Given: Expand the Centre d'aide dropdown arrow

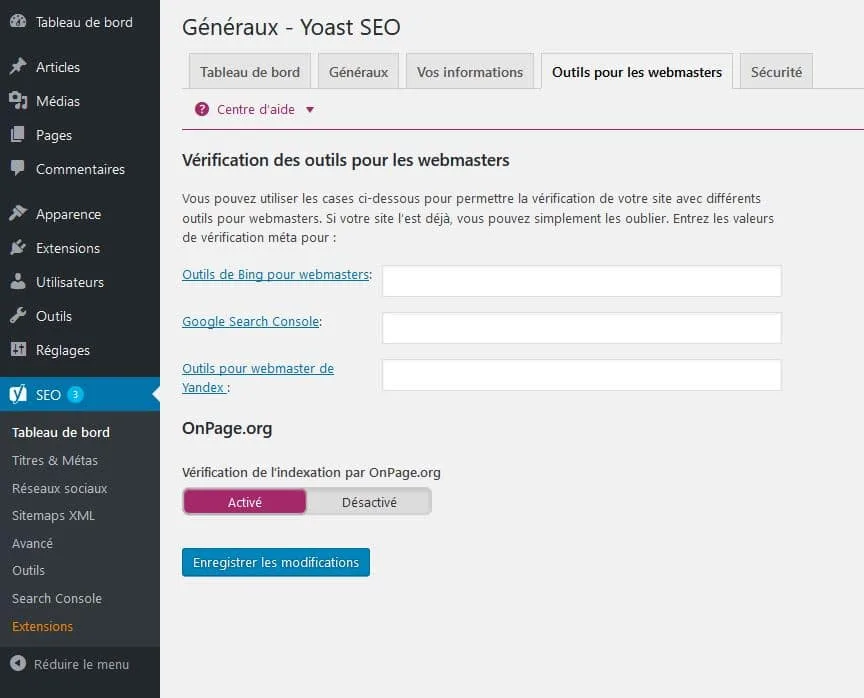Looking at the screenshot, I should point(310,110).
